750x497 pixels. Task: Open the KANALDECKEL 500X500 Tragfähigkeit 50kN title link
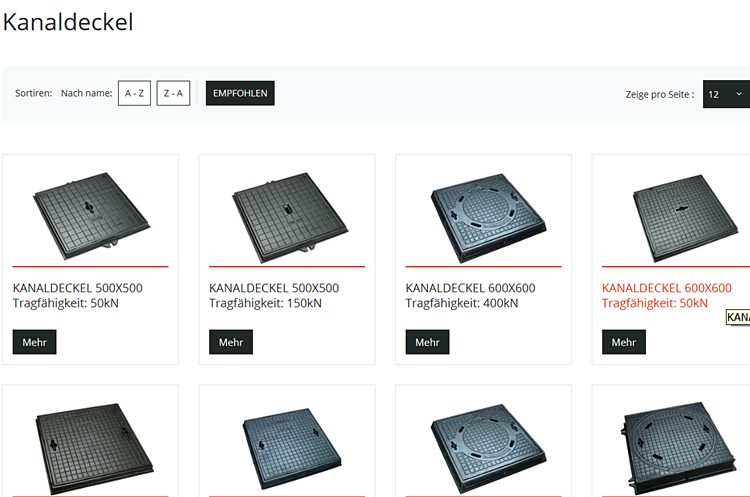click(77, 296)
